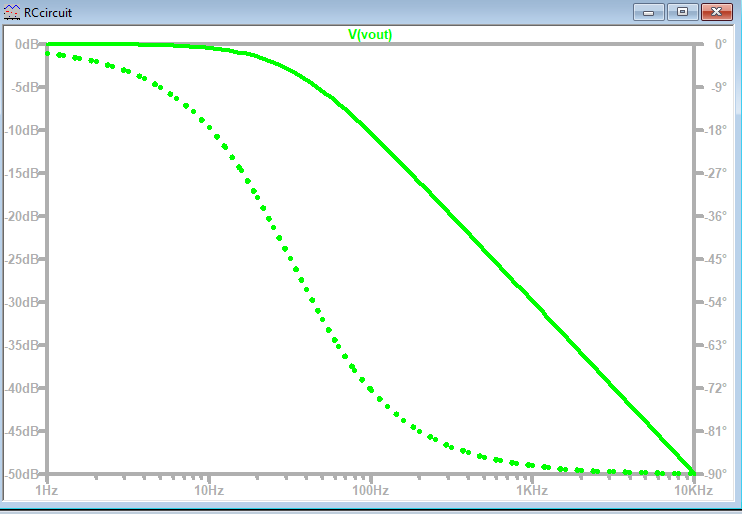
Task: Click the 1Hz frequency axis label
Action: pyautogui.click(x=47, y=491)
